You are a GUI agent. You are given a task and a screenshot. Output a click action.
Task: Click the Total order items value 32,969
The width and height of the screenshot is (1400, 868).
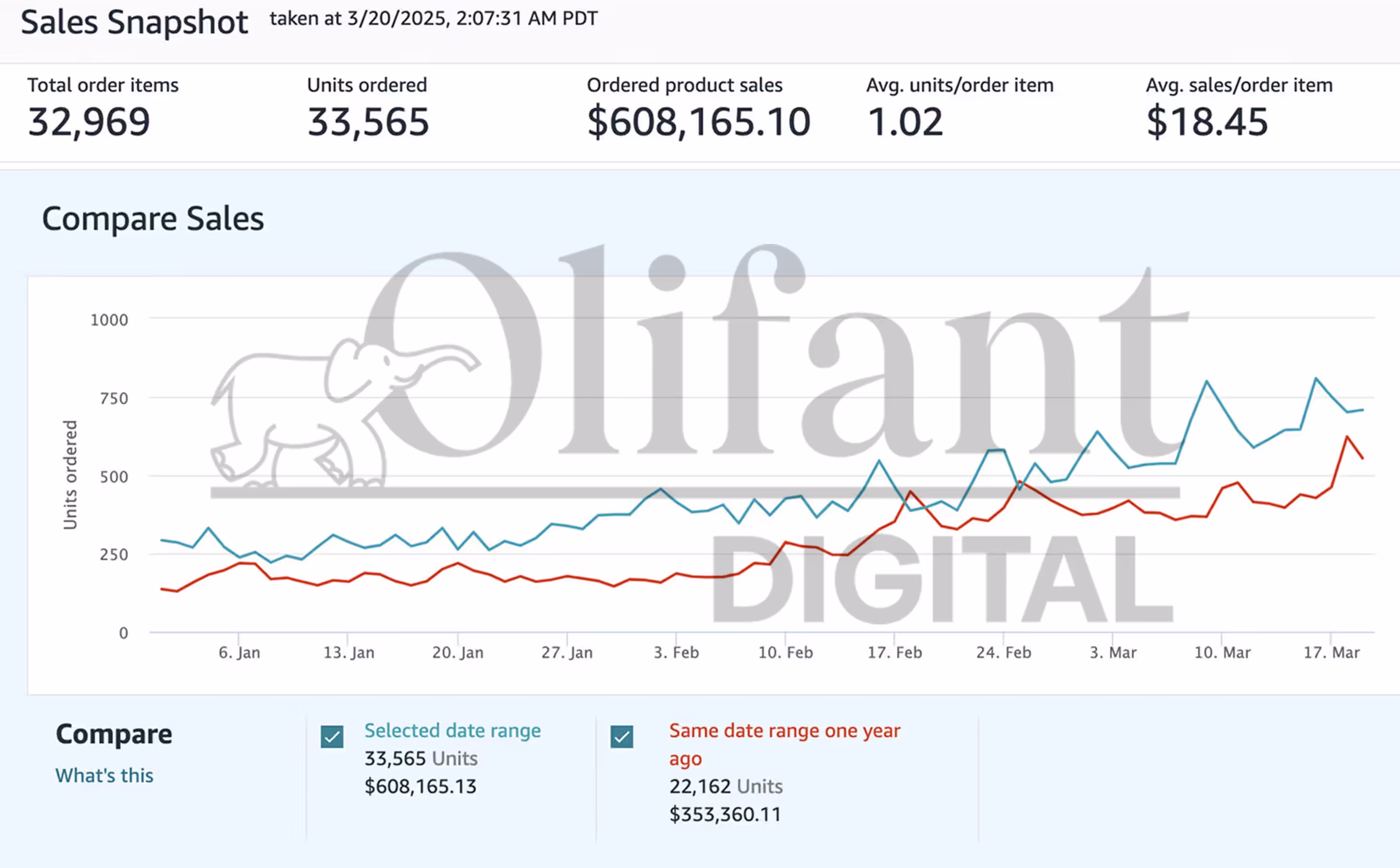click(x=89, y=122)
